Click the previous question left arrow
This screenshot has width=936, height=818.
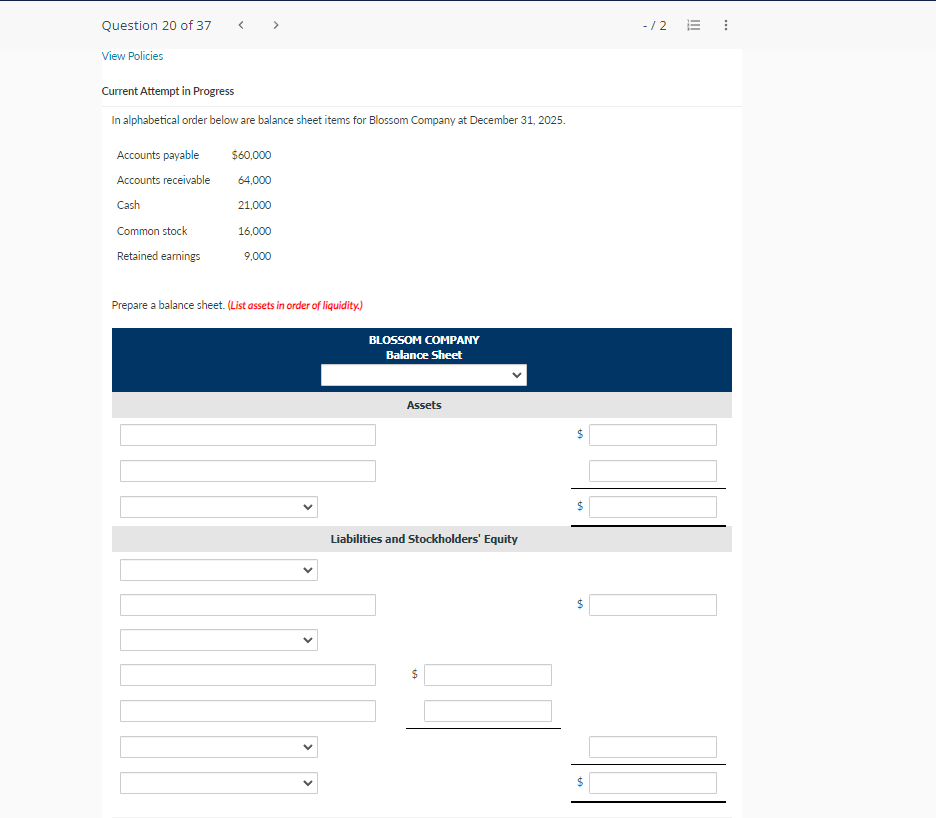click(240, 25)
